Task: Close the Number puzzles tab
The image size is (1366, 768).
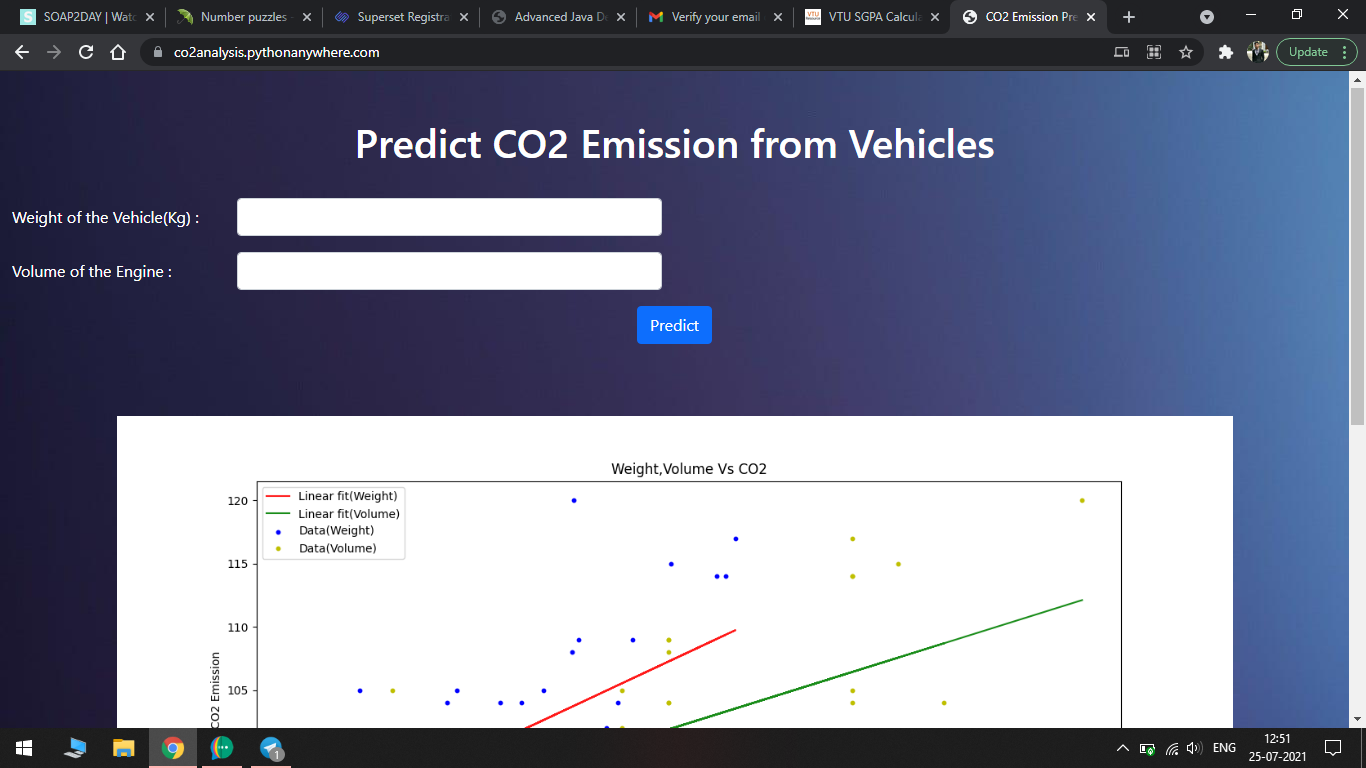Action: click(x=306, y=17)
